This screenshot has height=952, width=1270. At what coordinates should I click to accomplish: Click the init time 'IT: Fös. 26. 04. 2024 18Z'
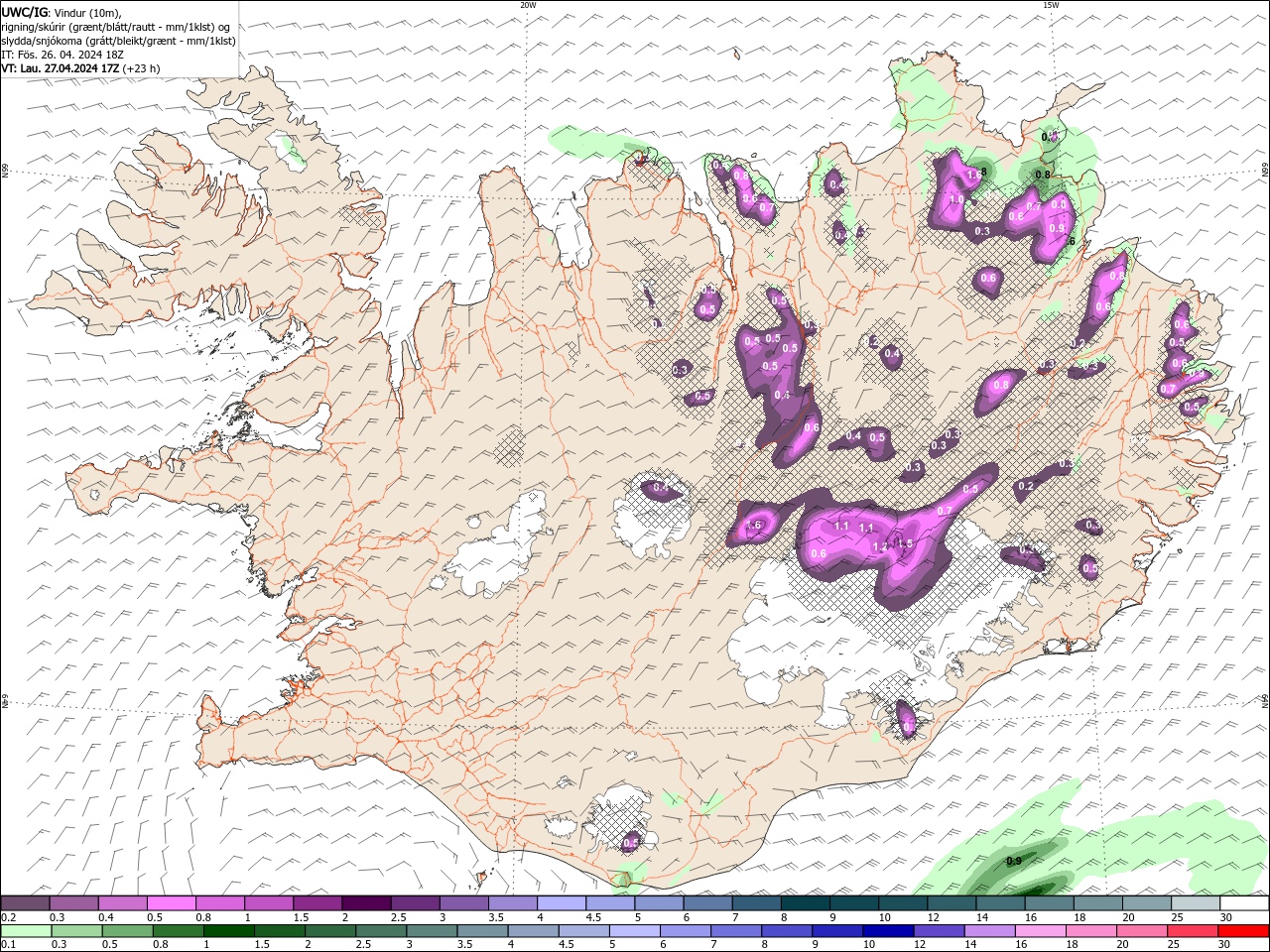click(63, 55)
